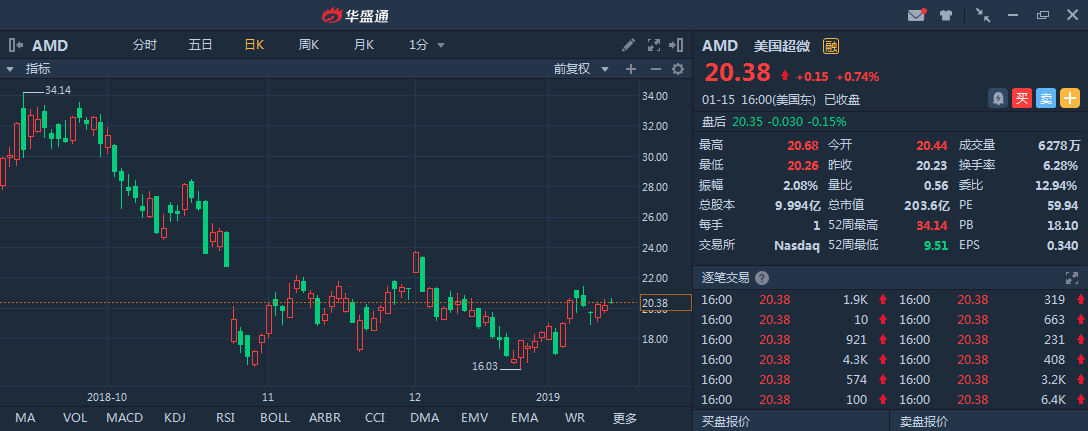This screenshot has width=1088, height=431.
Task: Toggle the DMA indicator
Action: point(424,419)
